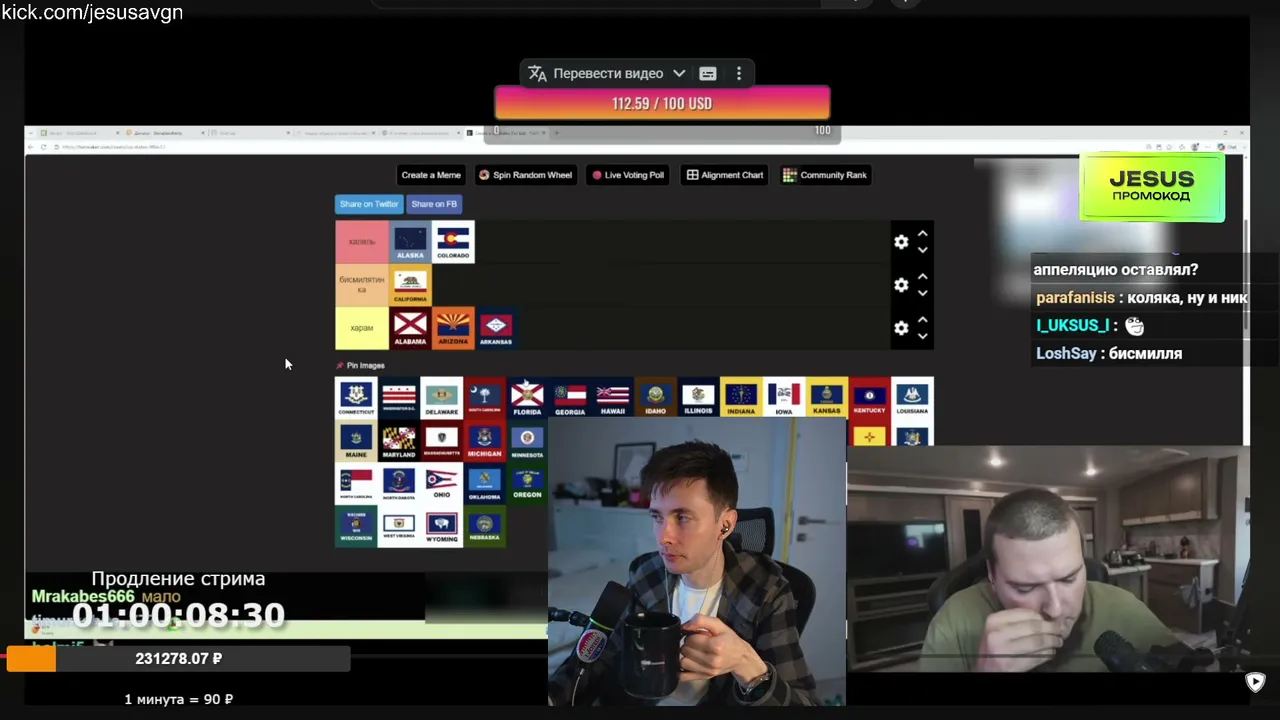The width and height of the screenshot is (1280, 720).
Task: Select the Wyoming flag tile
Action: [442, 527]
